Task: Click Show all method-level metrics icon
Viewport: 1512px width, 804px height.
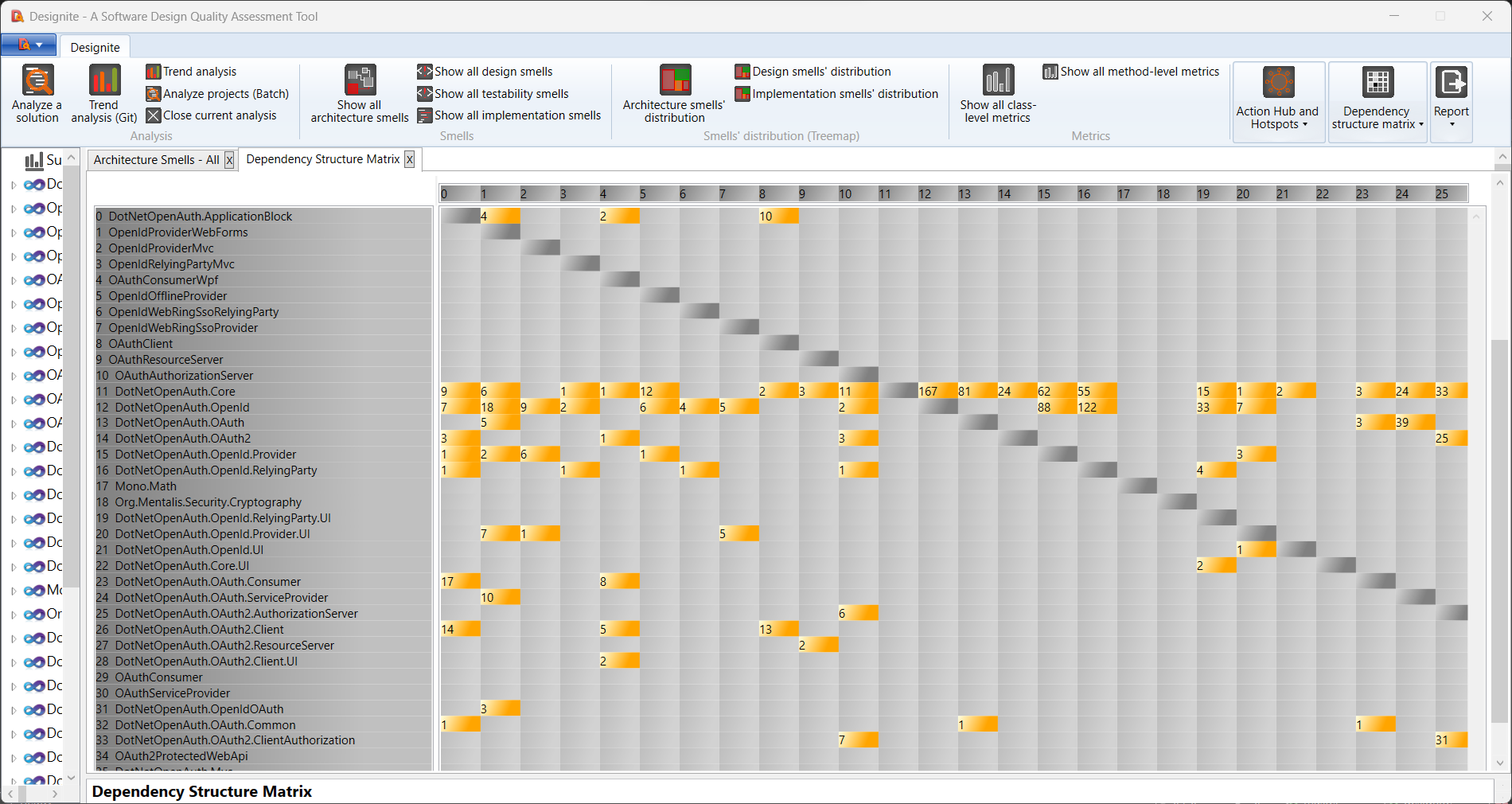Action: pyautogui.click(x=1050, y=72)
